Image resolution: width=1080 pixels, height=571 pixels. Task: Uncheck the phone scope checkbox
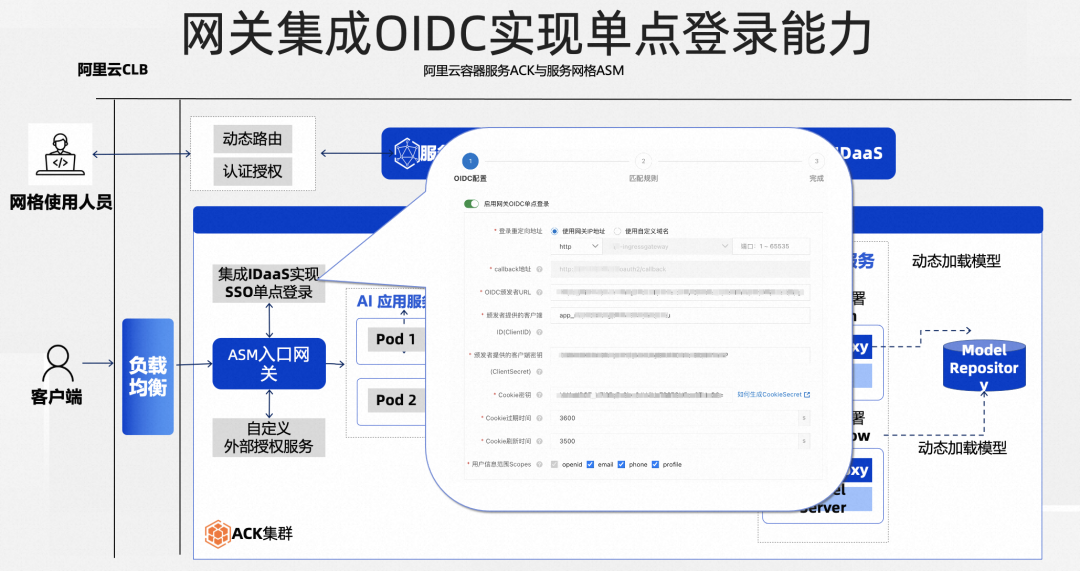coord(621,464)
